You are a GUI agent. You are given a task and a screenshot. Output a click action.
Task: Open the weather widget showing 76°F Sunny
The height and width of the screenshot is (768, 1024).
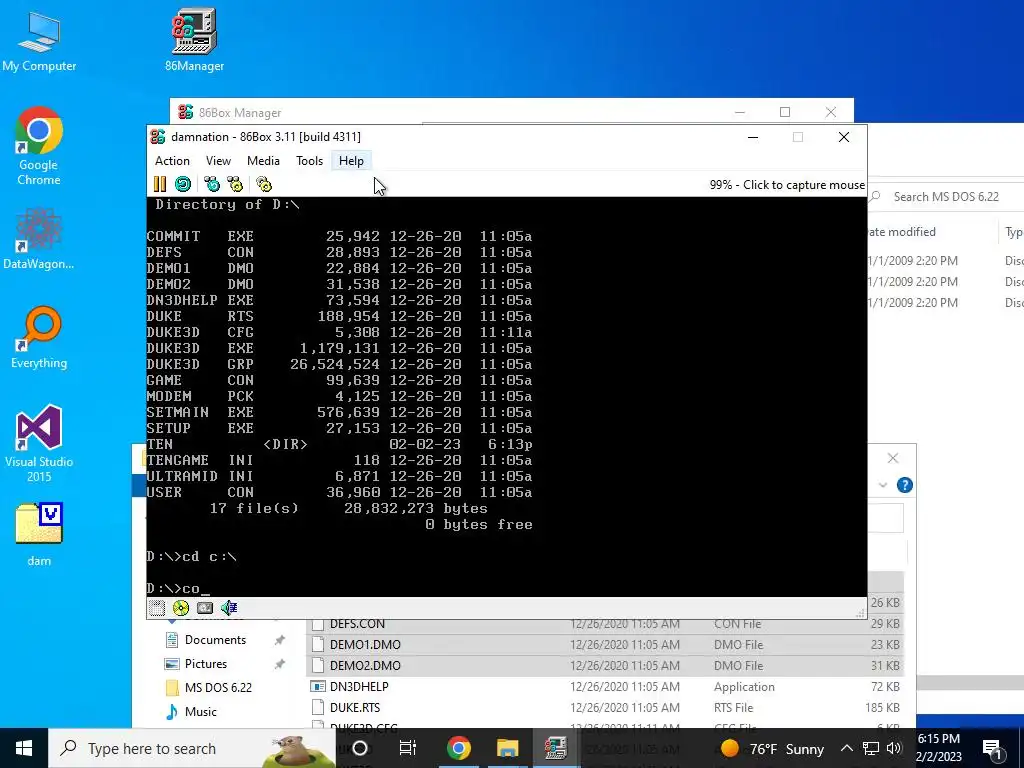click(x=772, y=748)
